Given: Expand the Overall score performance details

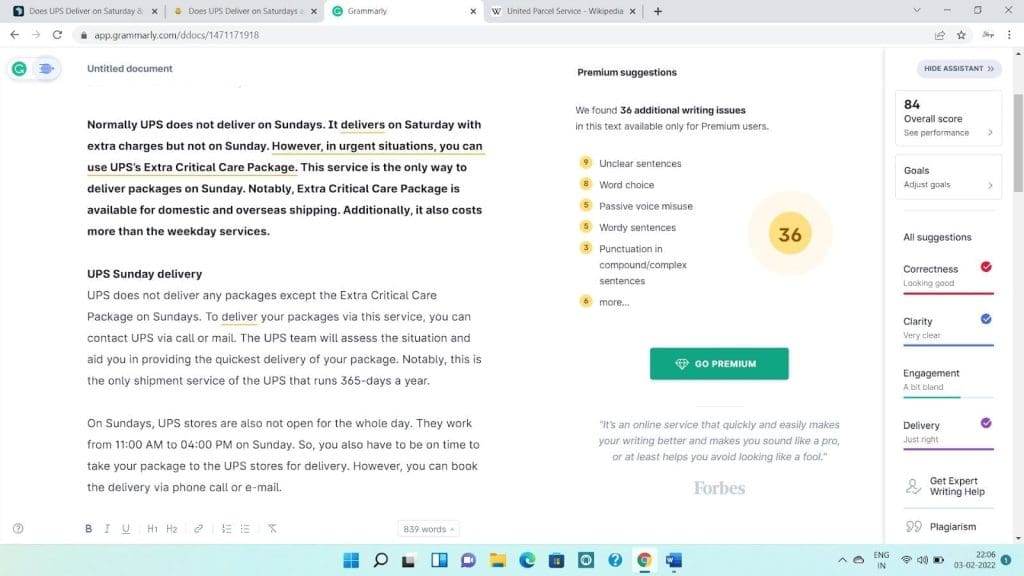Looking at the screenshot, I should [990, 133].
